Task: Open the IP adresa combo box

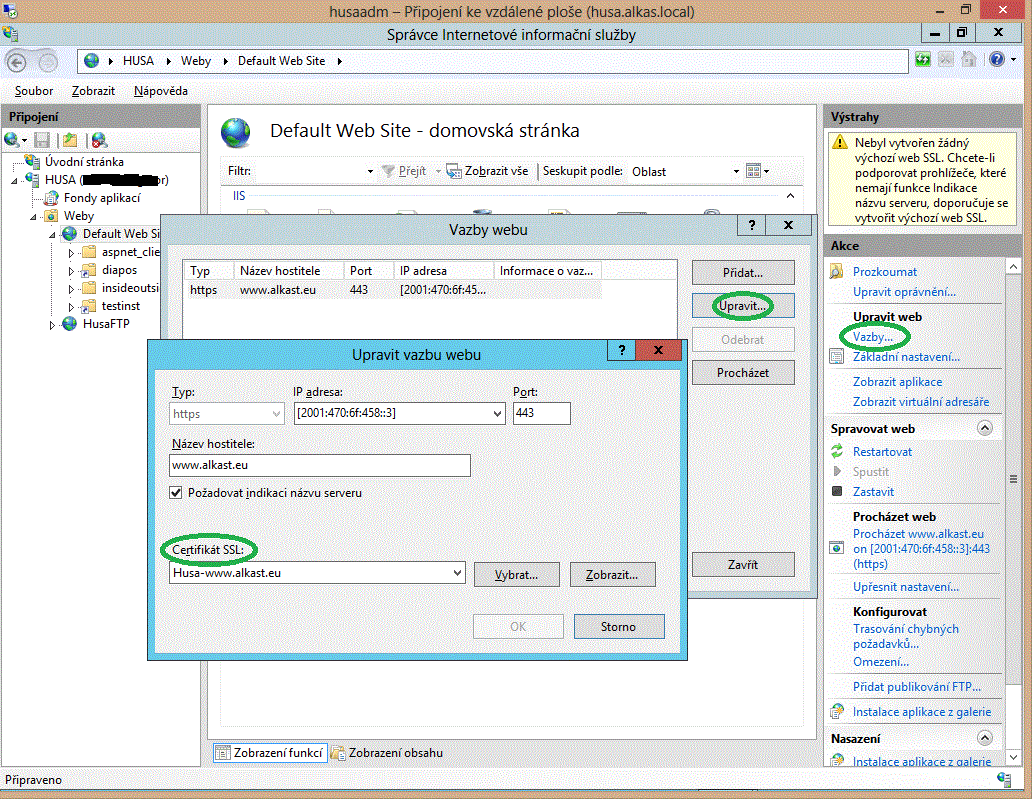Action: click(x=497, y=414)
